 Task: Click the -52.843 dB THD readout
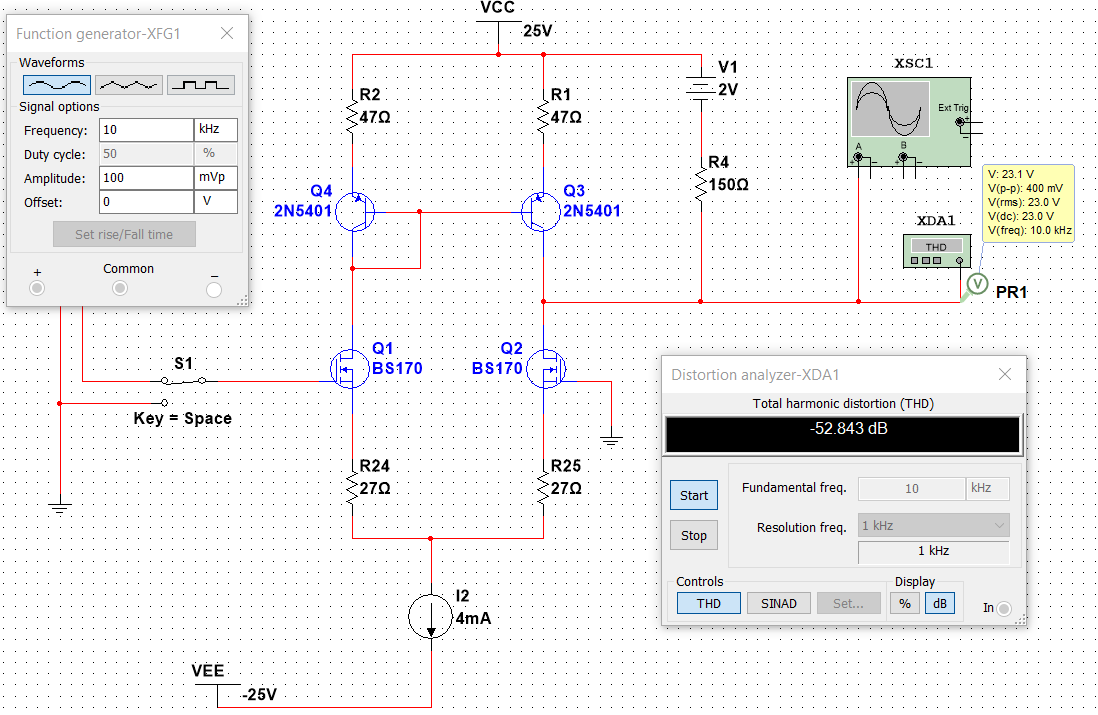pyautogui.click(x=843, y=434)
